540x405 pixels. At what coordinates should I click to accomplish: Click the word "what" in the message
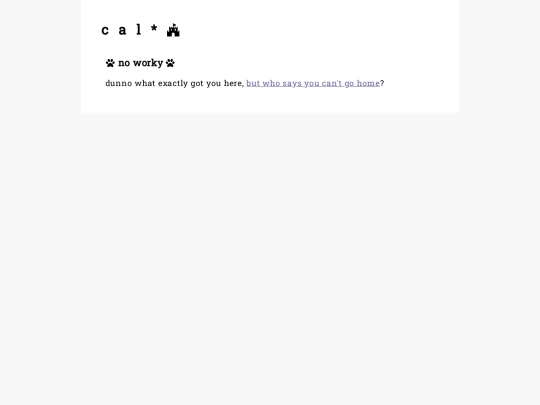pyautogui.click(x=145, y=83)
